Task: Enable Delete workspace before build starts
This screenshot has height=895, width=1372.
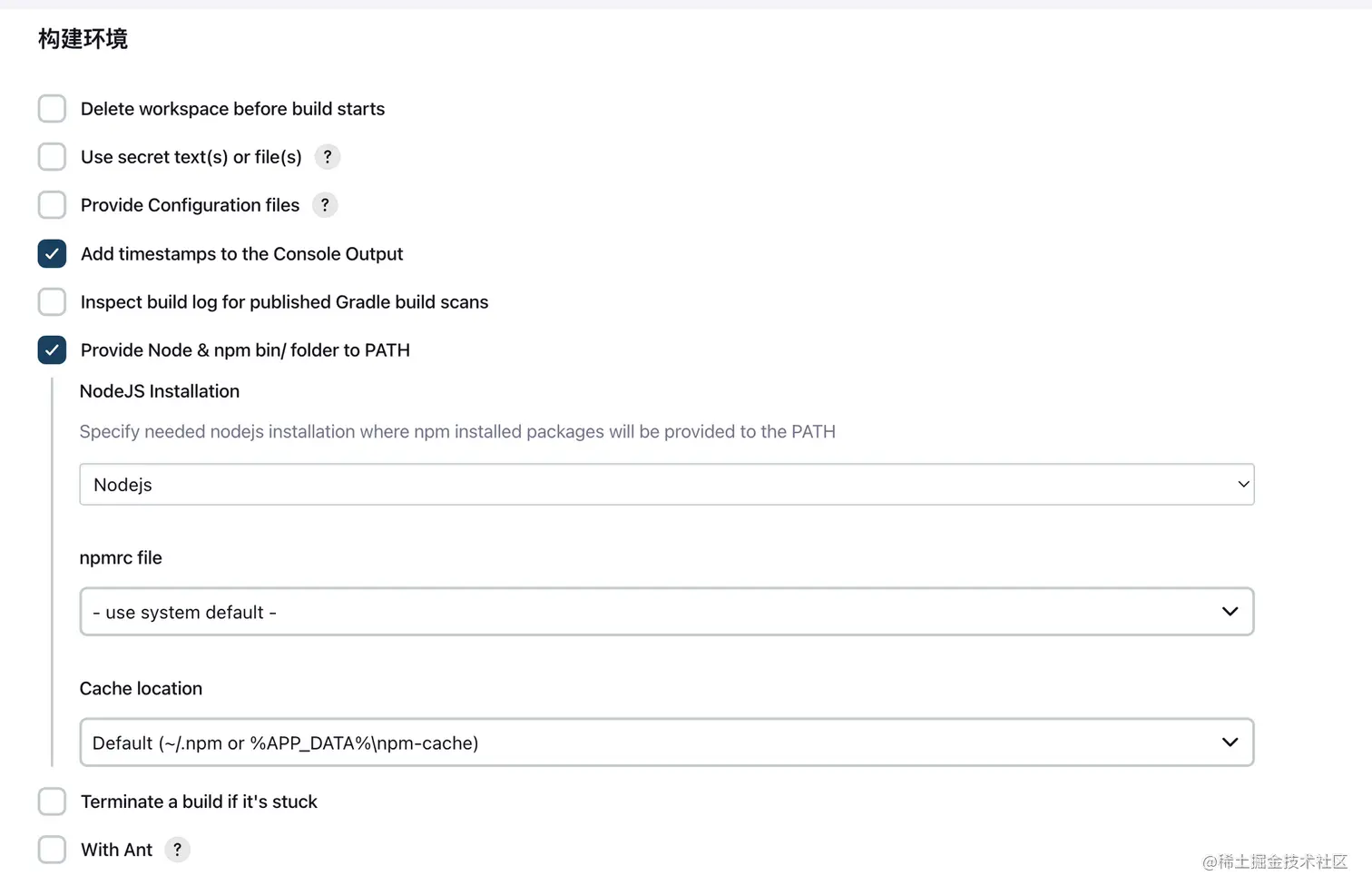Action: tap(52, 109)
